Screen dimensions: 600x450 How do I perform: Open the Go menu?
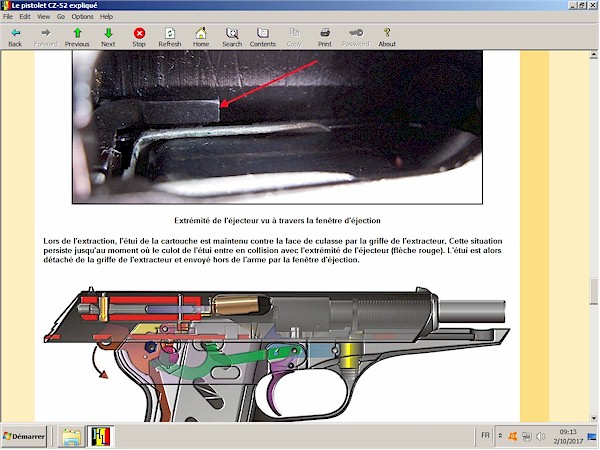click(x=60, y=16)
